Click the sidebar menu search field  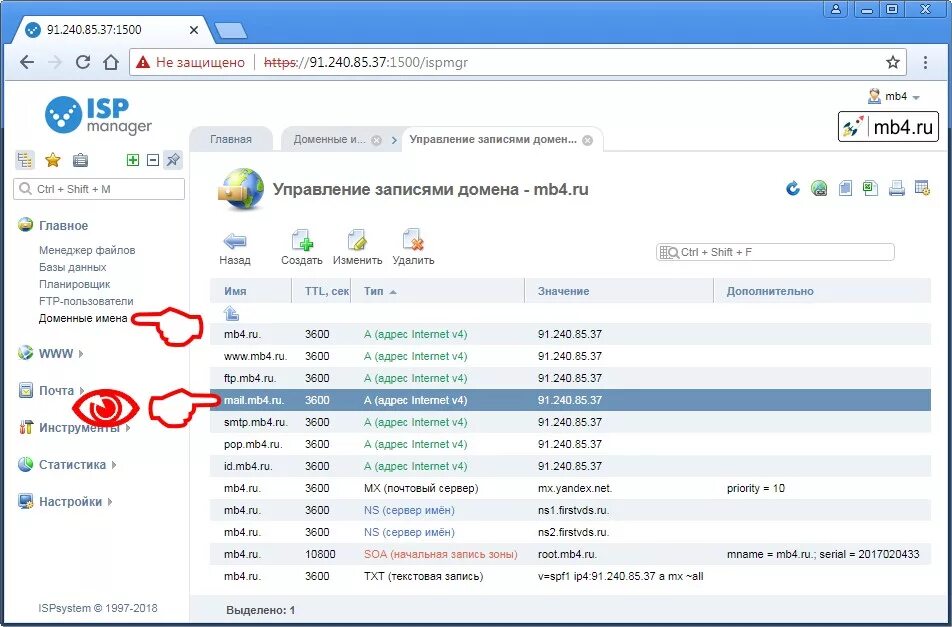[x=99, y=189]
